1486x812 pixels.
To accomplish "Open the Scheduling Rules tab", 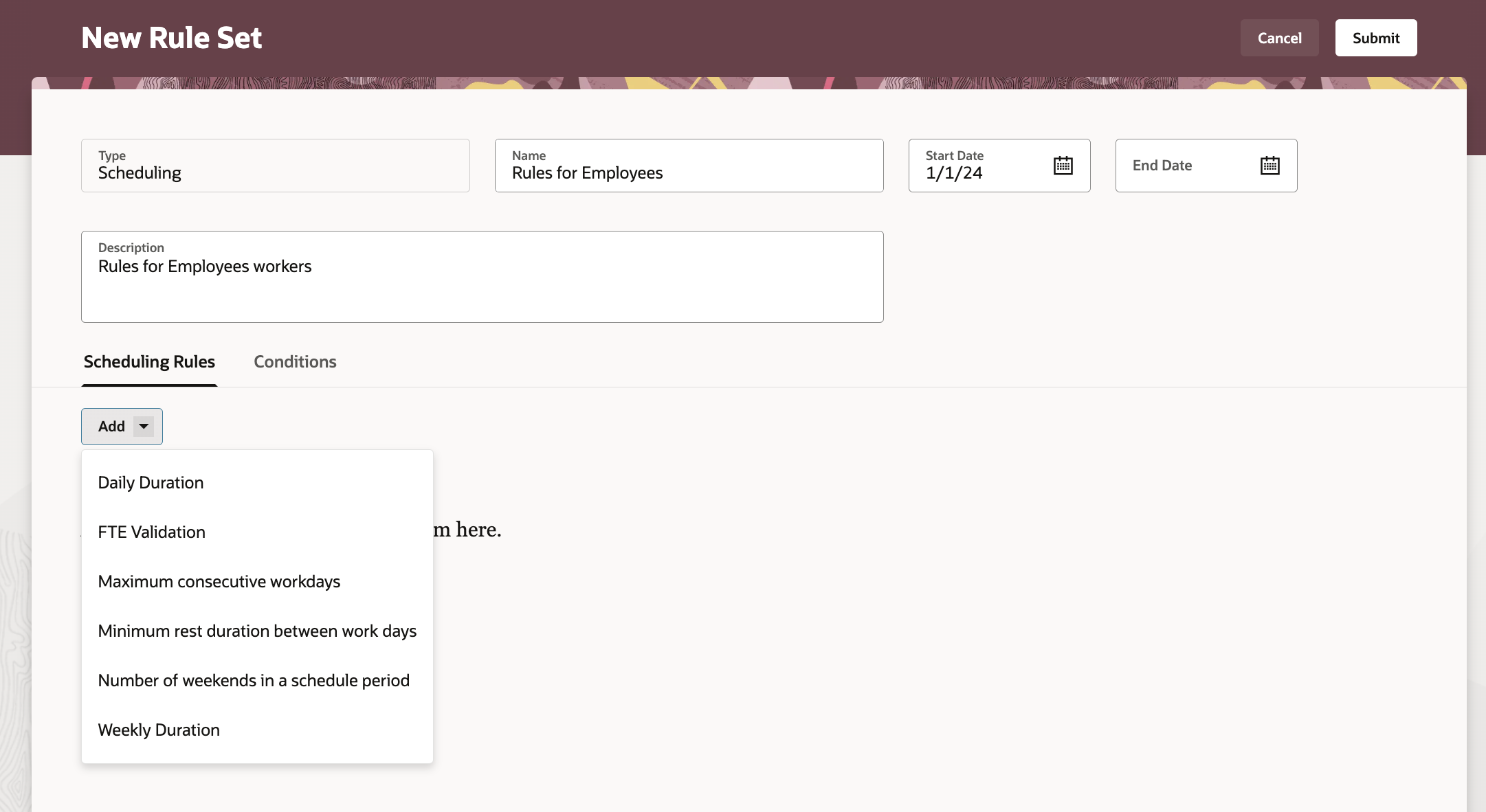I will click(149, 362).
